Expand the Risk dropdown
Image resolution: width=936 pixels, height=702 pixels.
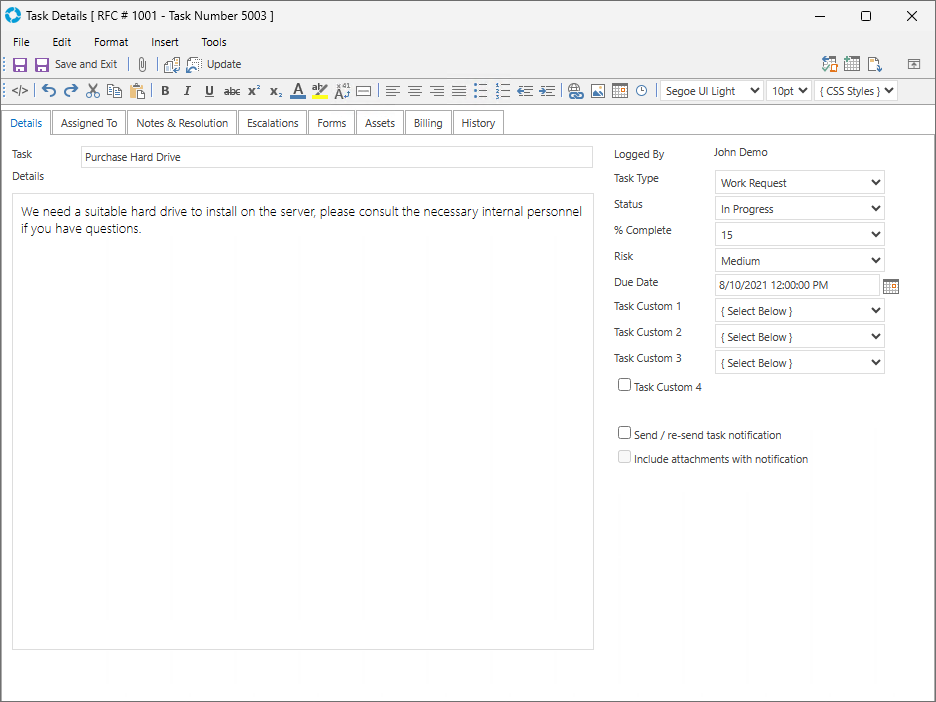(800, 261)
